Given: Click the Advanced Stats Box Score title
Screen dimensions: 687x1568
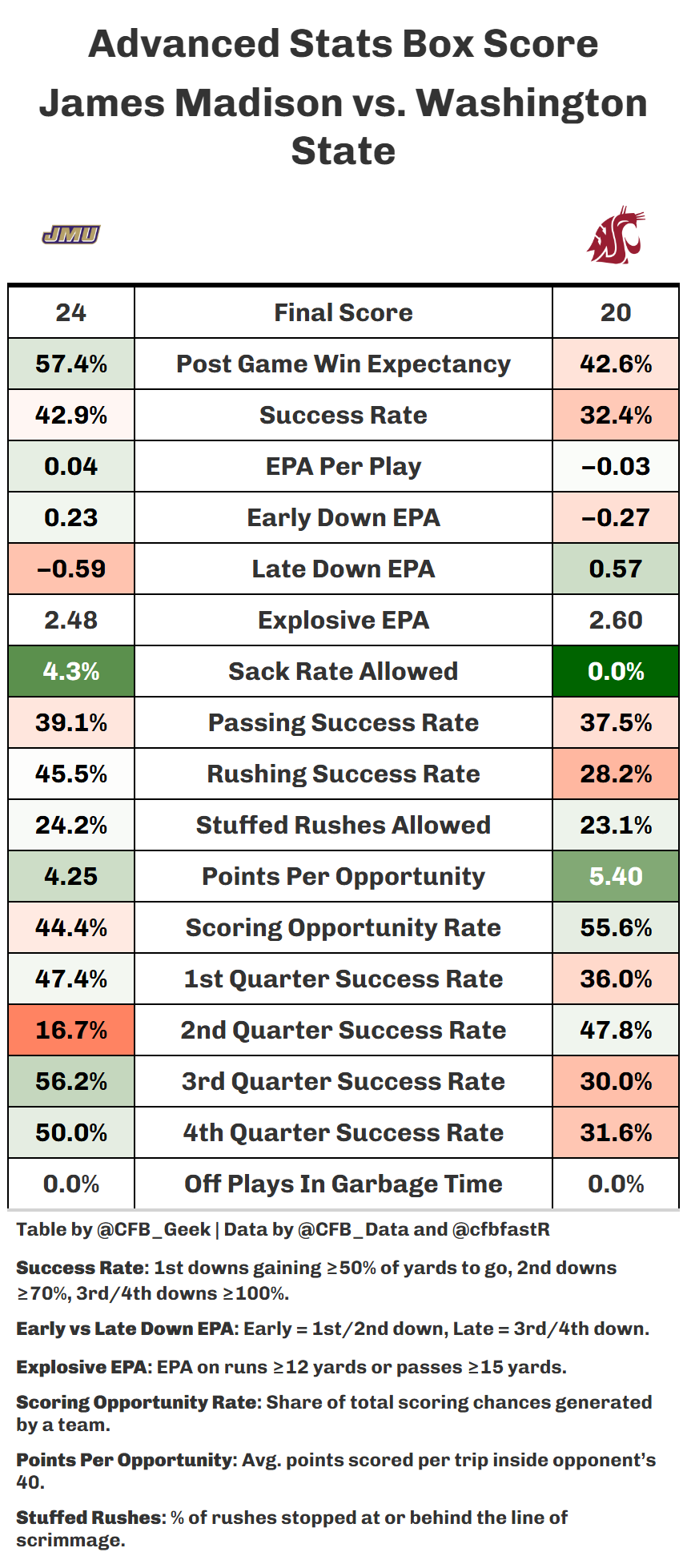Looking at the screenshot, I should coord(343,43).
